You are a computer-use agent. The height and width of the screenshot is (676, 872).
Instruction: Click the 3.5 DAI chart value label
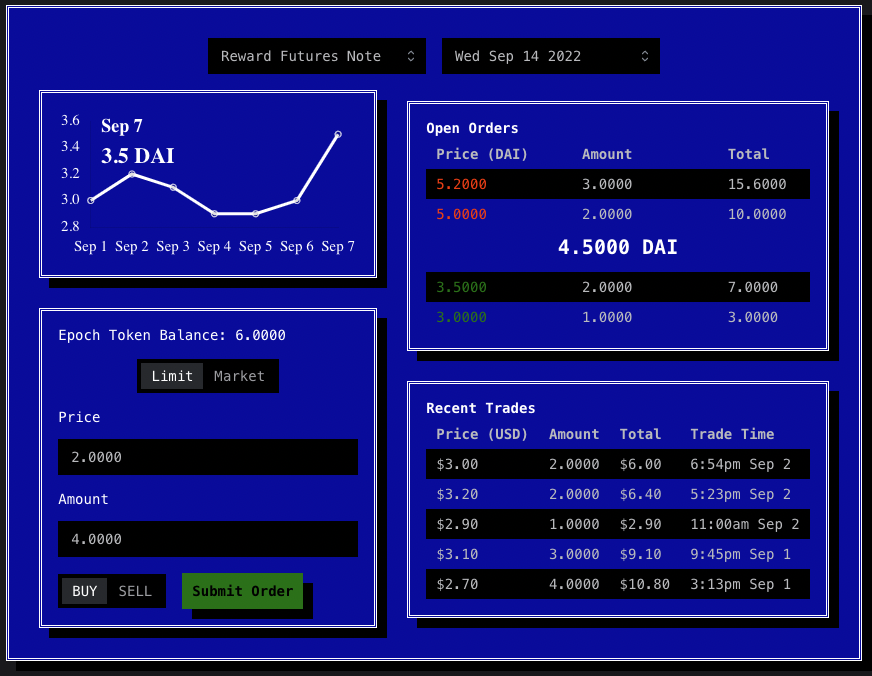pos(138,156)
